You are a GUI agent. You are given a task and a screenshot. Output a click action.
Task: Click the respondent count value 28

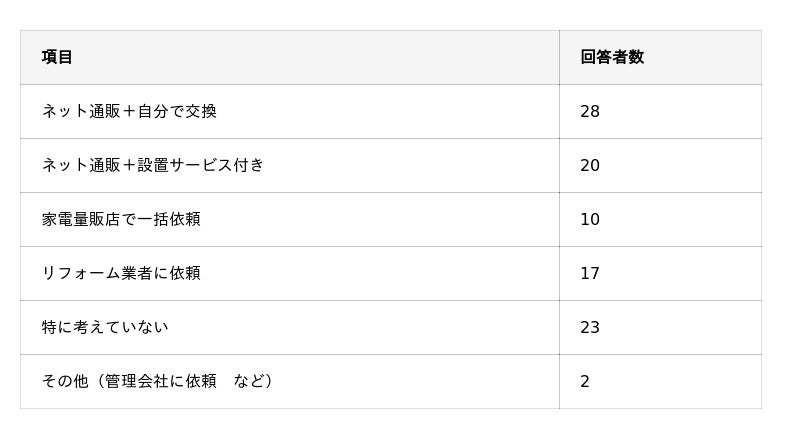590,111
